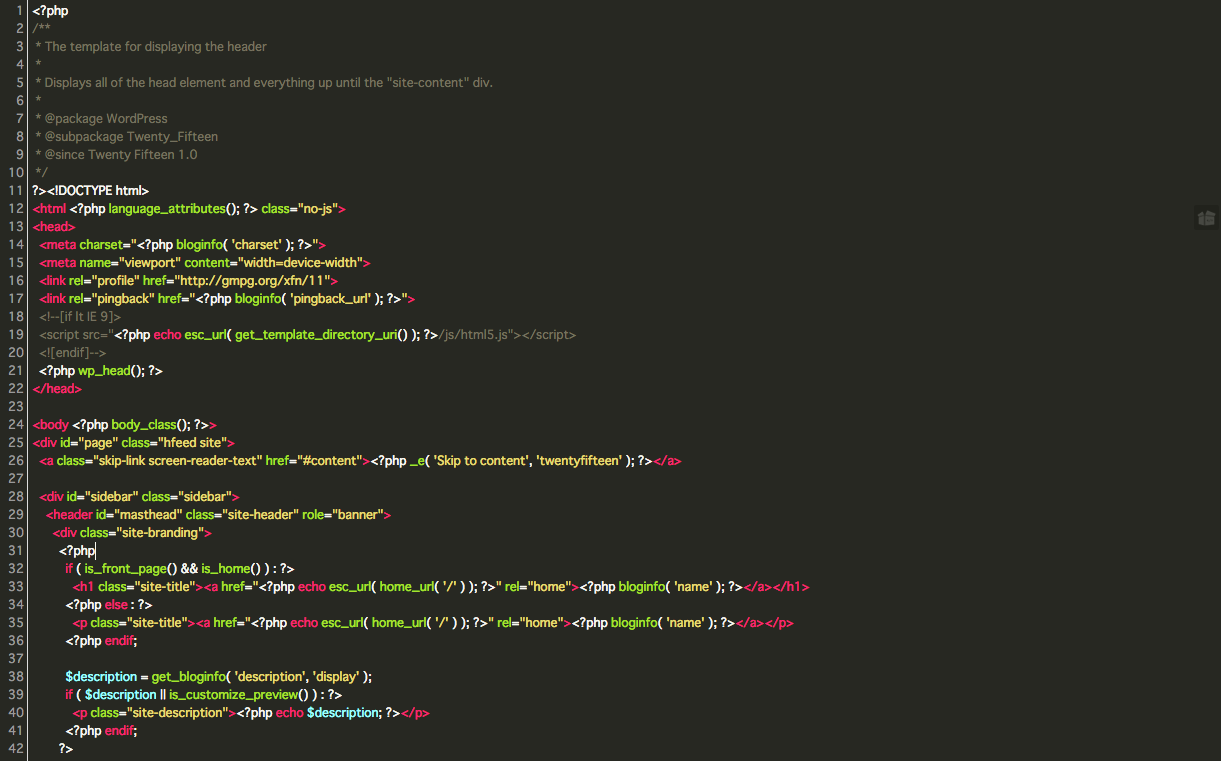This screenshot has width=1221, height=761.
Task: Click the 'Skip to content' string
Action: point(481,460)
